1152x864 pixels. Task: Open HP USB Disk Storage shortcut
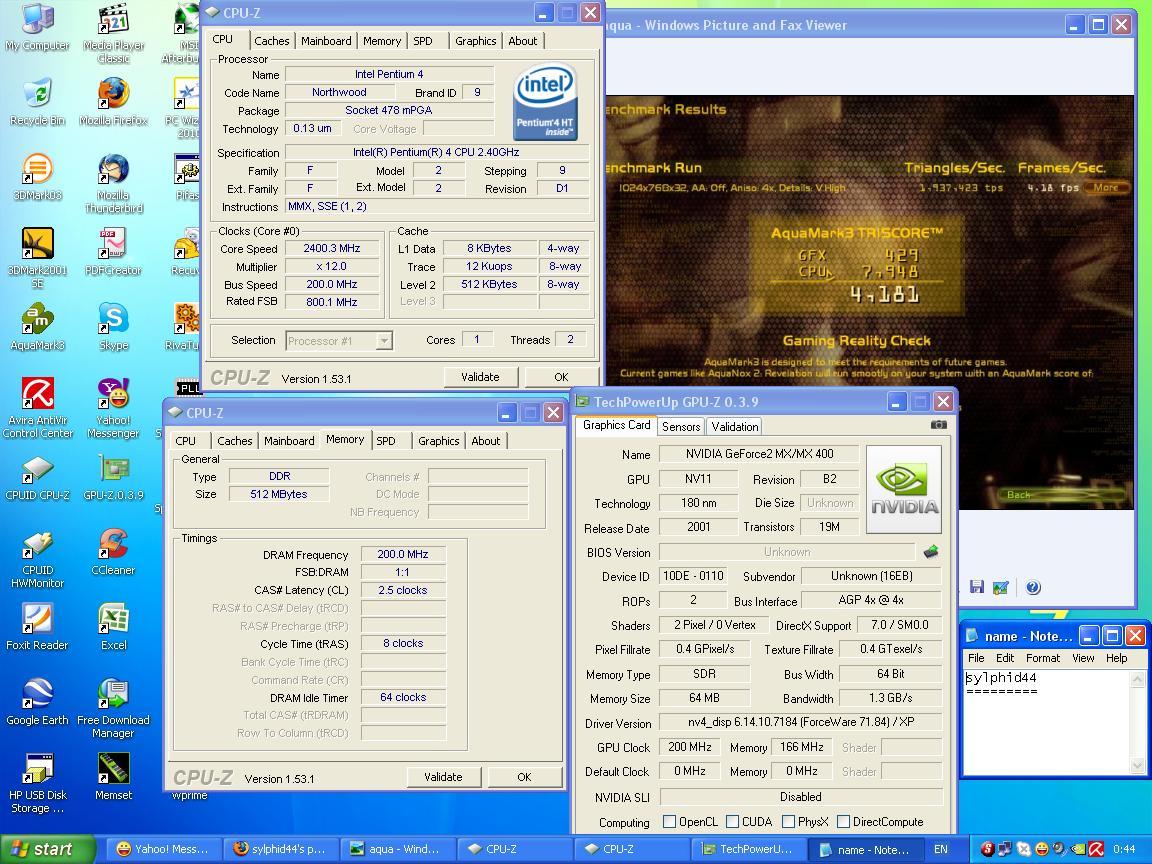37,783
